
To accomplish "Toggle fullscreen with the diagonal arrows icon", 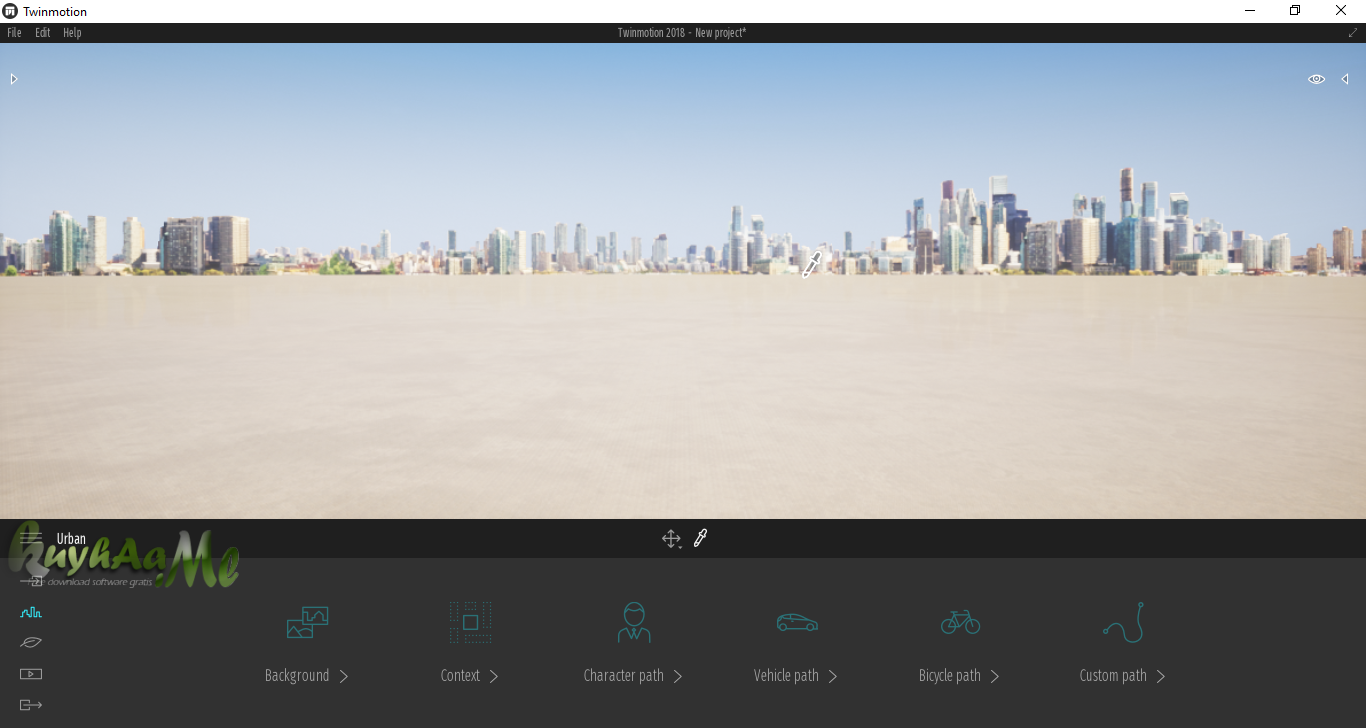I will 1353,33.
